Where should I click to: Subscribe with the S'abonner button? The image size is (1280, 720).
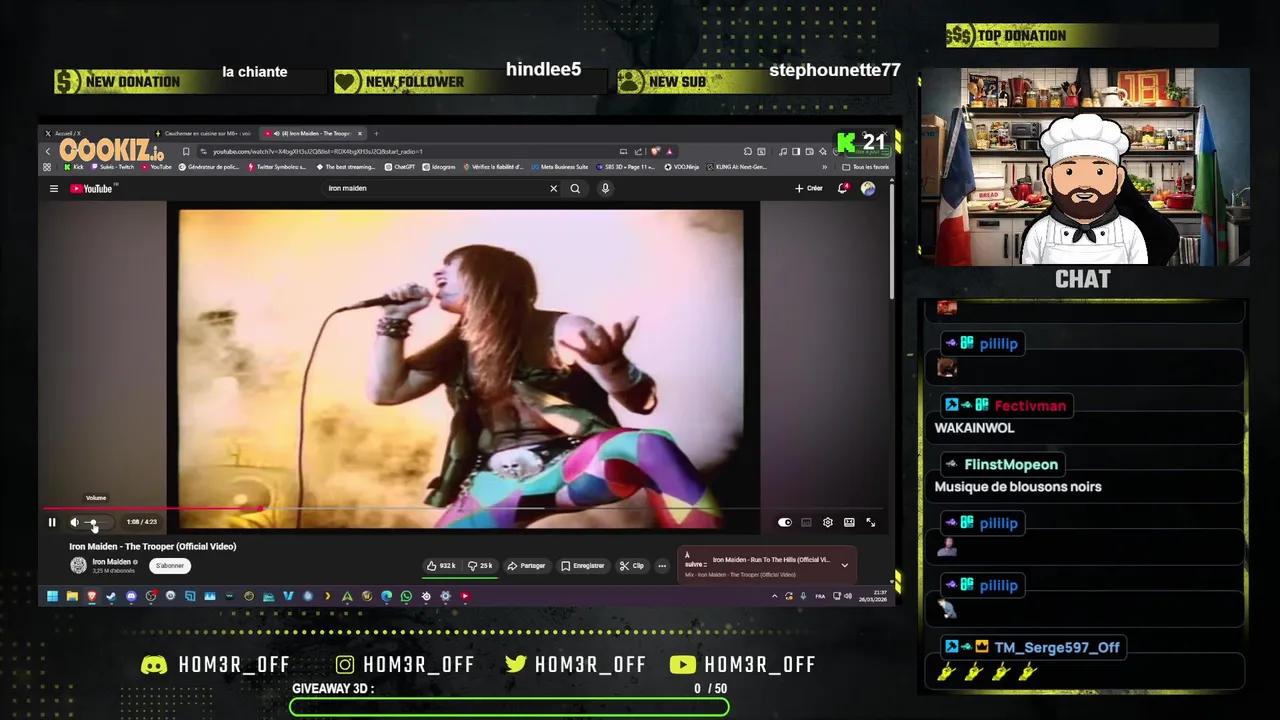[x=170, y=566]
